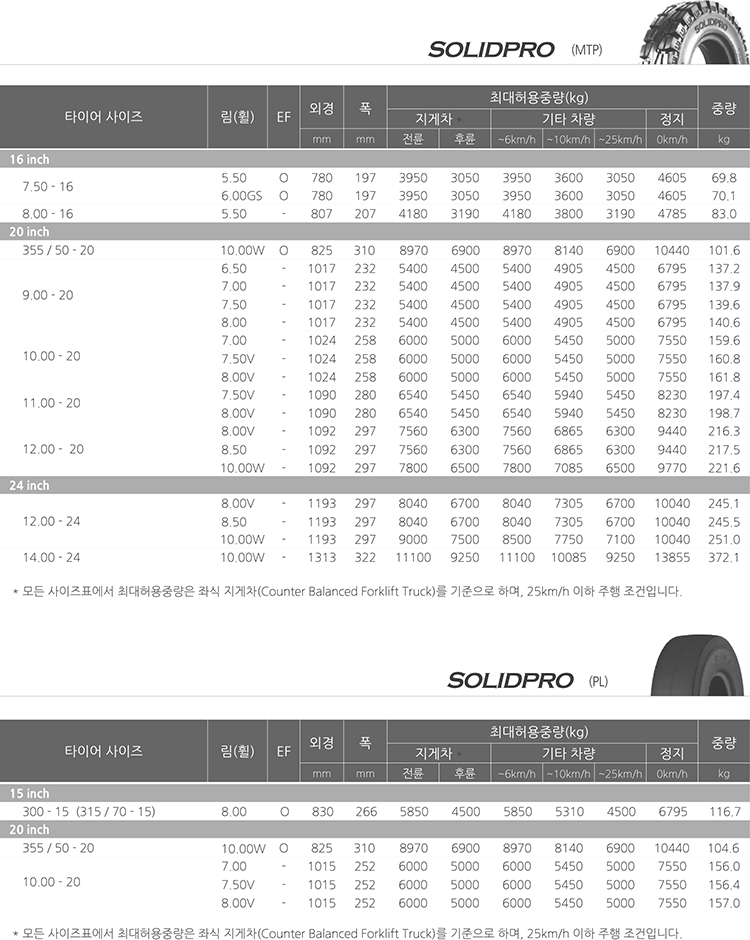750x940 pixels.
Task: Click the '~25km/h' column header in MTP table
Action: pos(621,139)
